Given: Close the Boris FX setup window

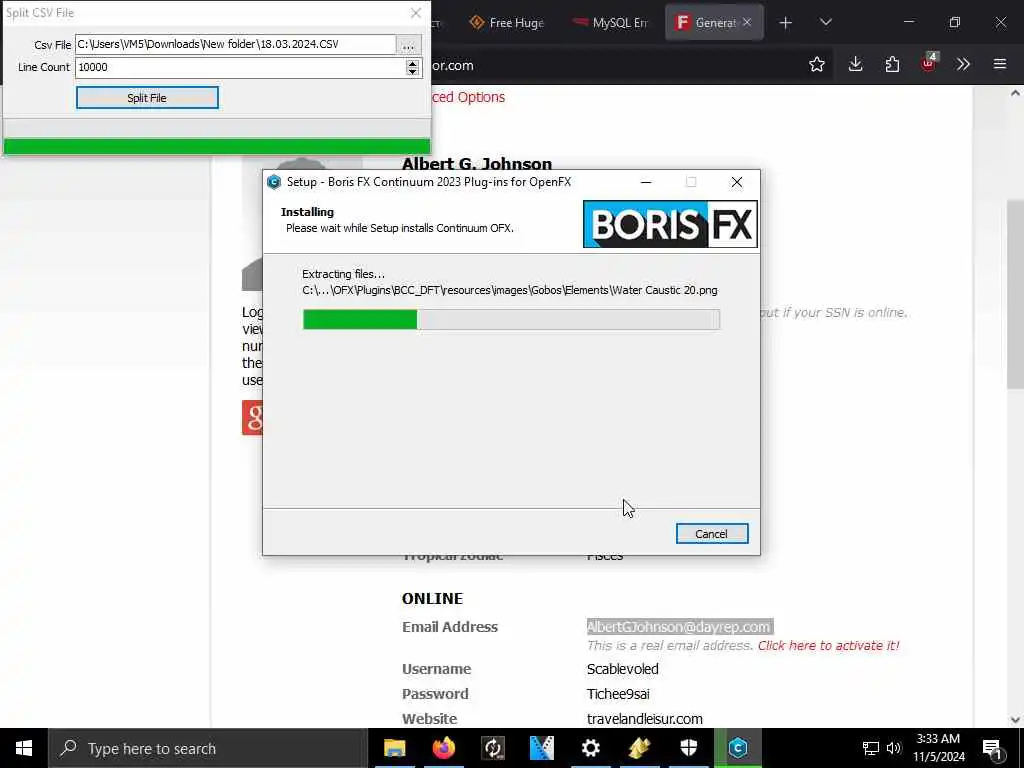Looking at the screenshot, I should coord(737,182).
